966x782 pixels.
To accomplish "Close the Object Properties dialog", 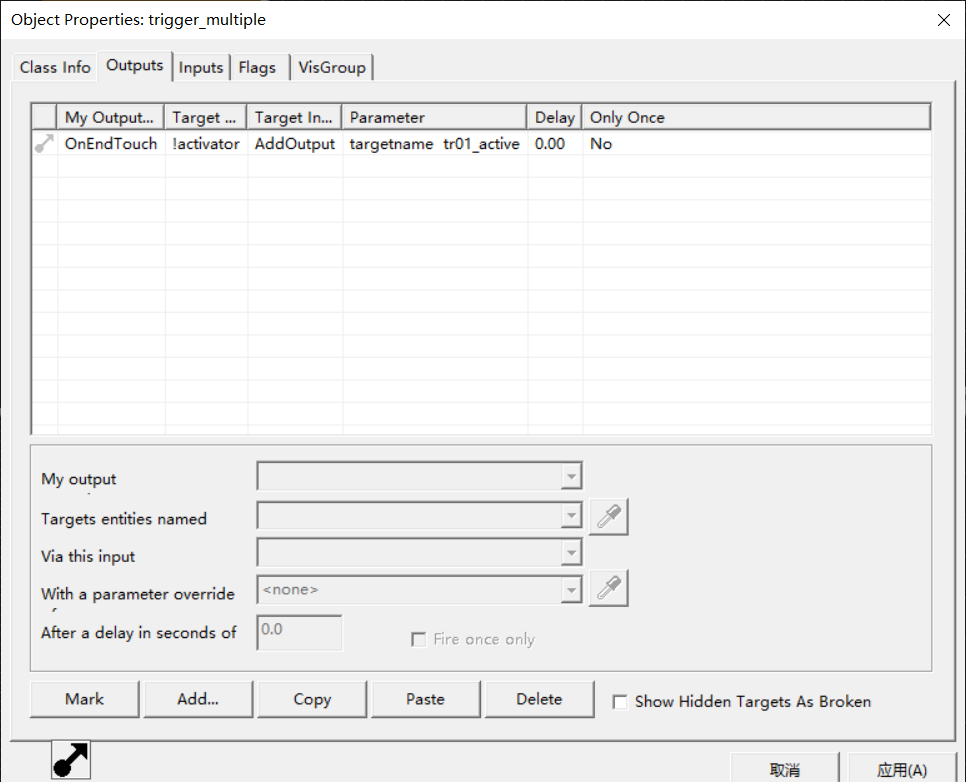I will [943, 20].
